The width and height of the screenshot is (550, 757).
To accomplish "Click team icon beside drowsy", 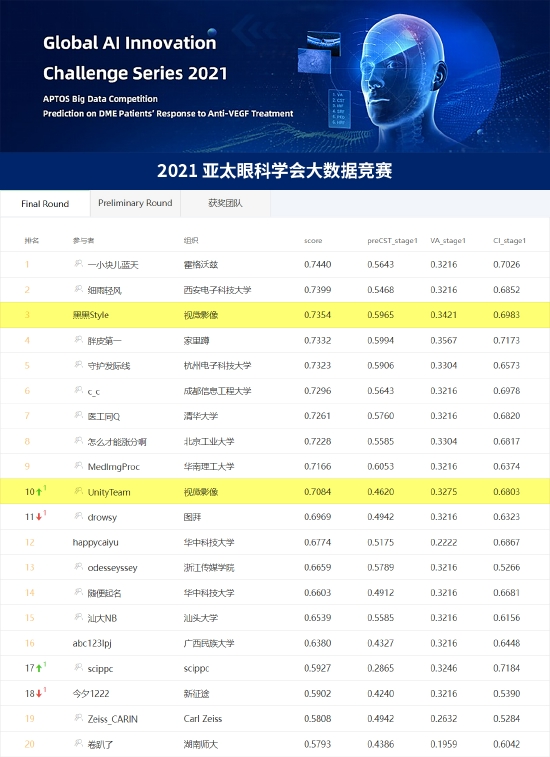I will 78,516.
